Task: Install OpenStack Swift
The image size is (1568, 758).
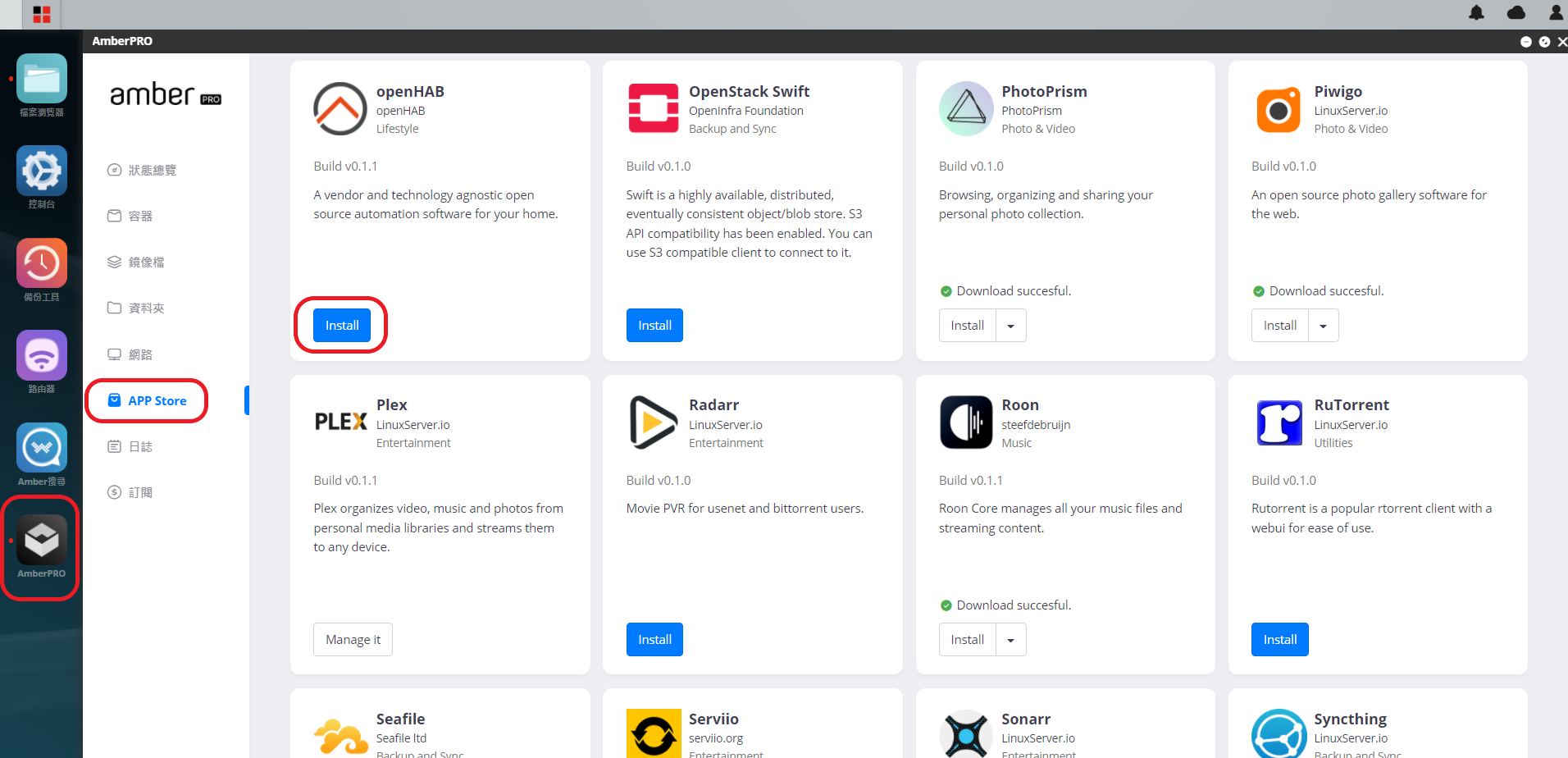Action: (654, 325)
